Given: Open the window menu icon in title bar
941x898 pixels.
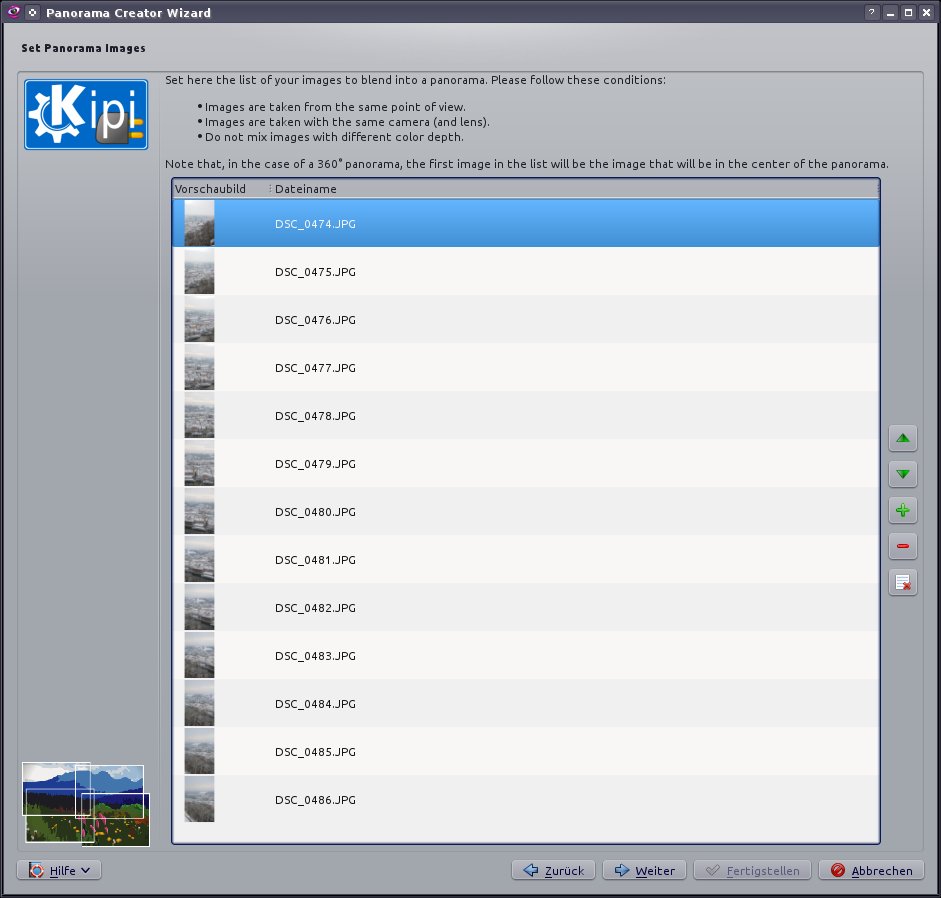Looking at the screenshot, I should click(13, 12).
